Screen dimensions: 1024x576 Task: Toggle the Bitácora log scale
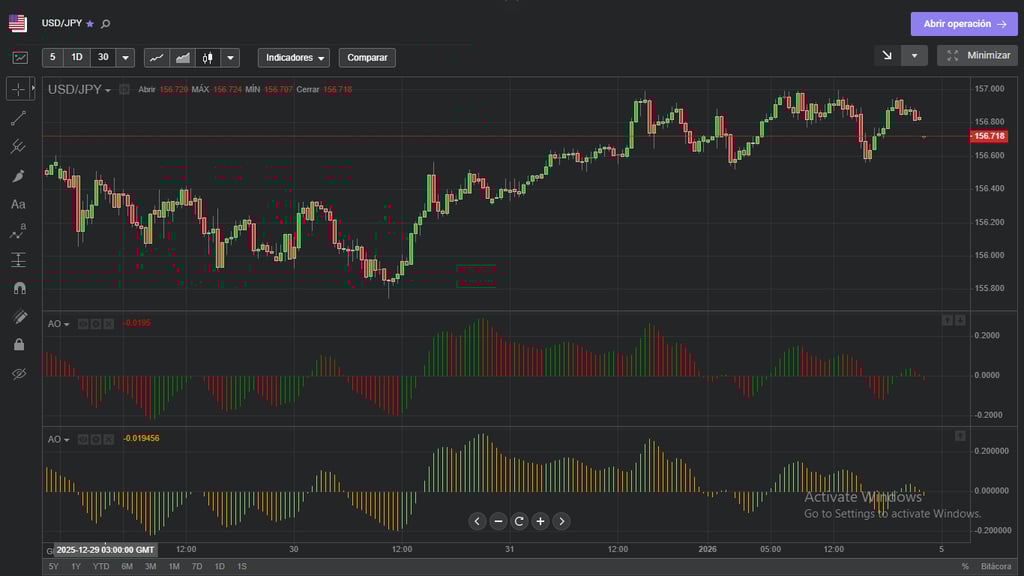995,567
